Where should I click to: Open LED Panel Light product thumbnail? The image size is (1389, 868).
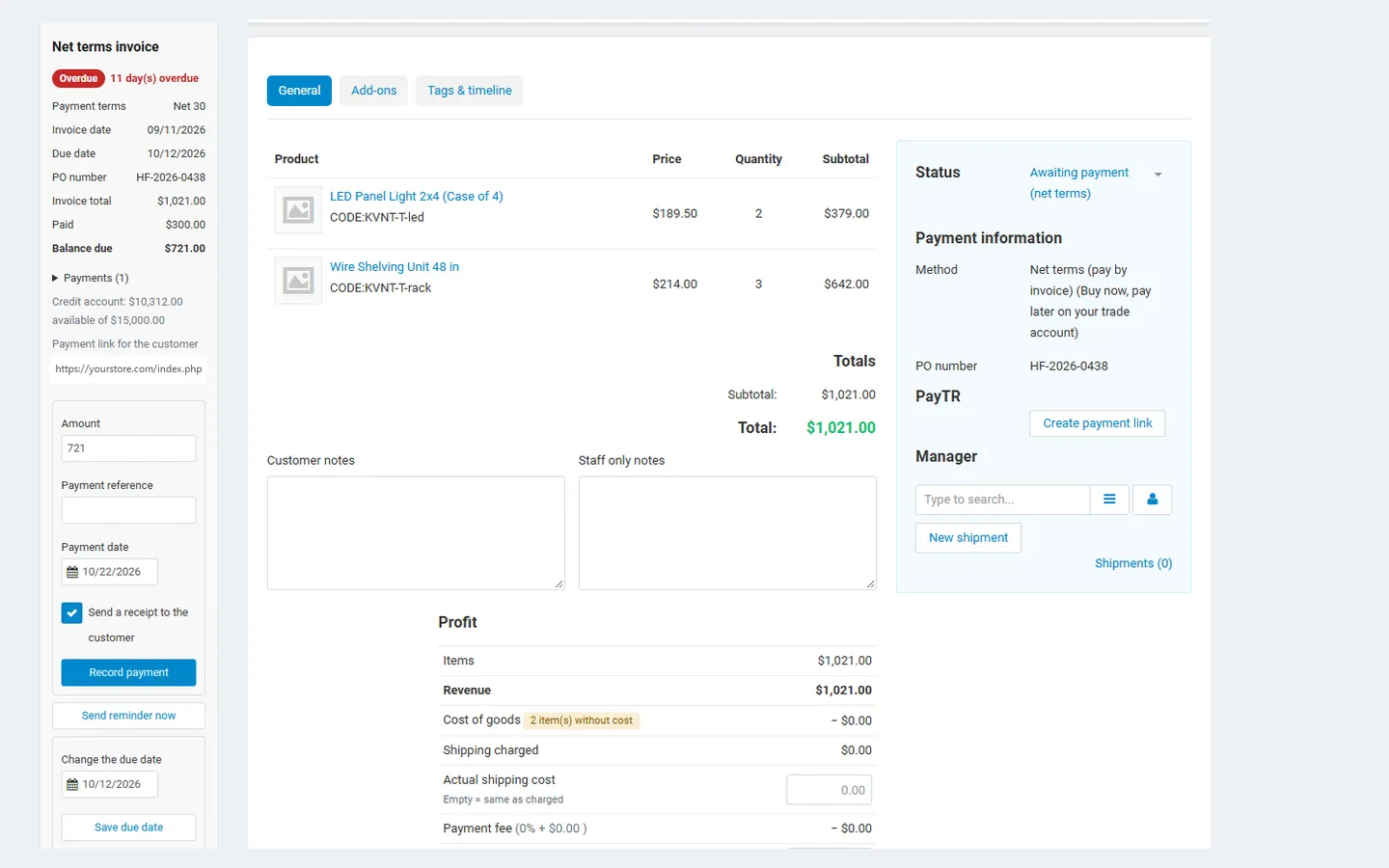pos(298,209)
